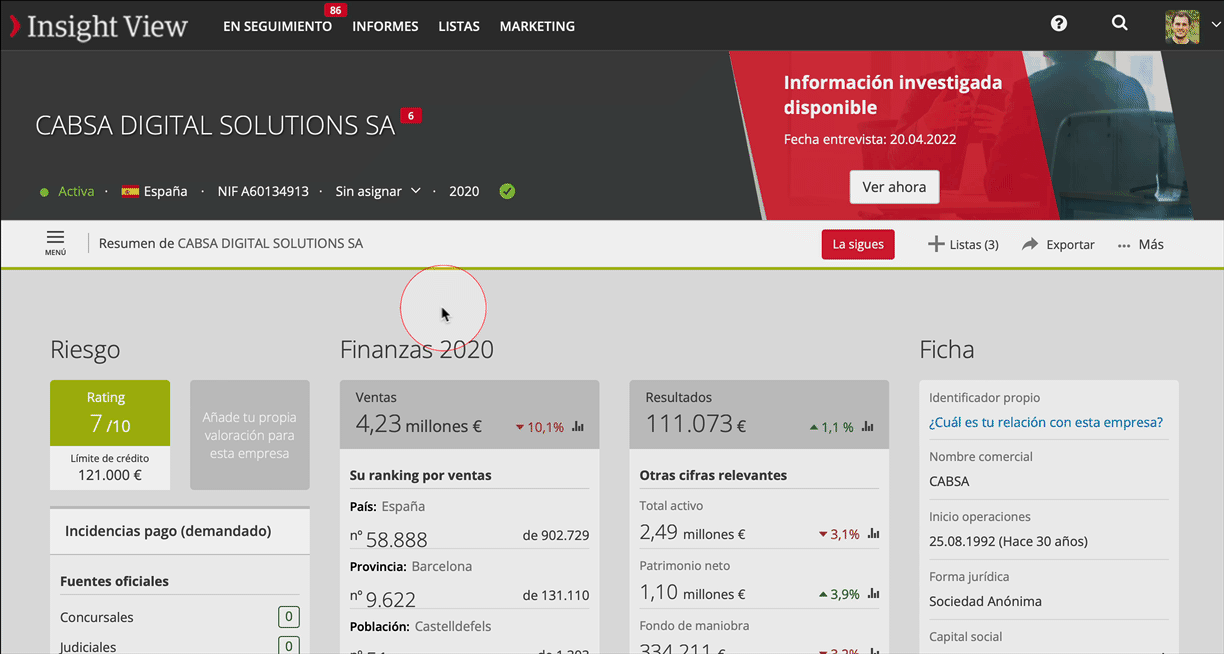This screenshot has height=654, width=1224.
Task: Click ¿Cuál es tu relación con esta empresa? link
Action: point(1046,422)
